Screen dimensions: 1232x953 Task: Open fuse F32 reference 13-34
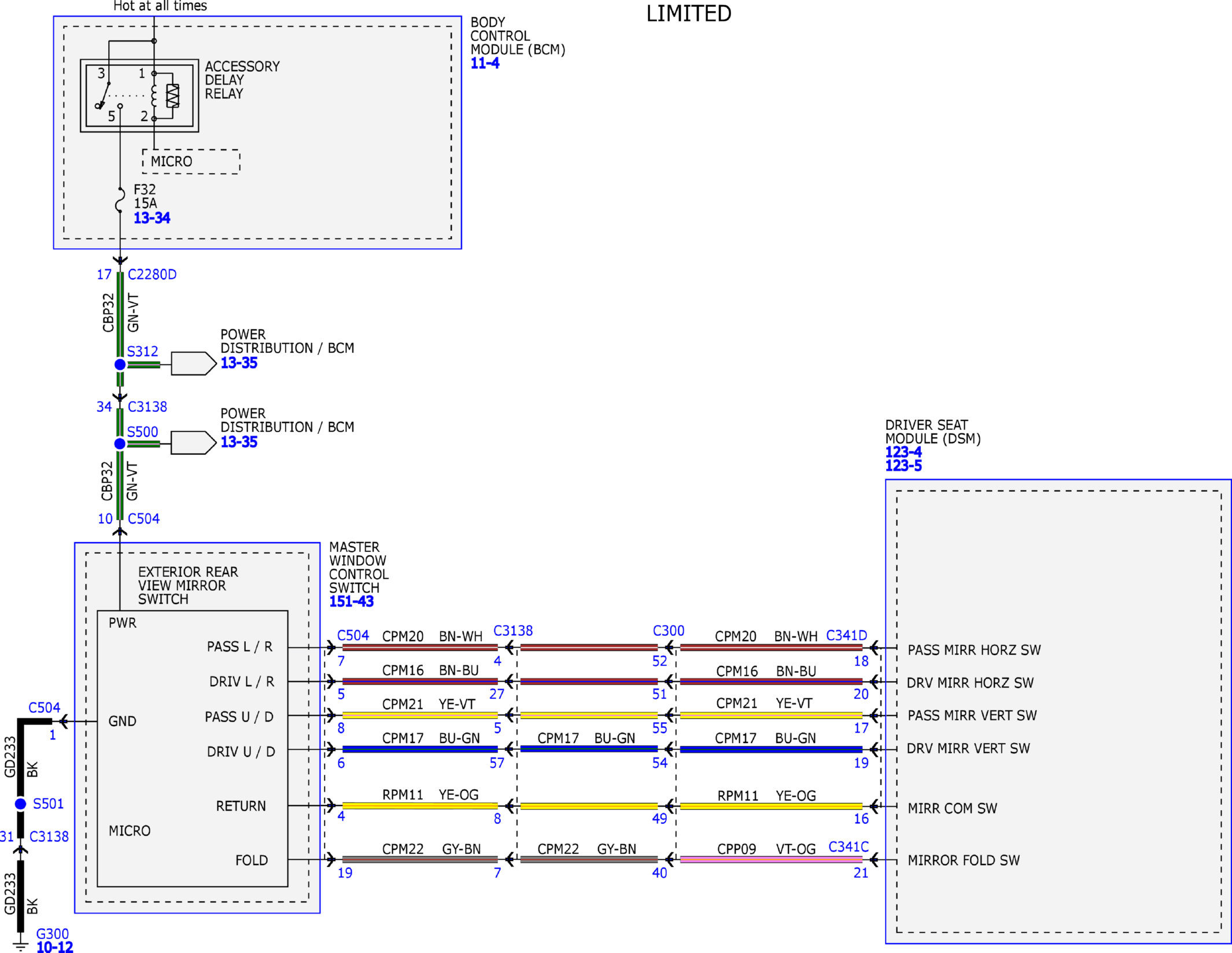click(x=152, y=218)
